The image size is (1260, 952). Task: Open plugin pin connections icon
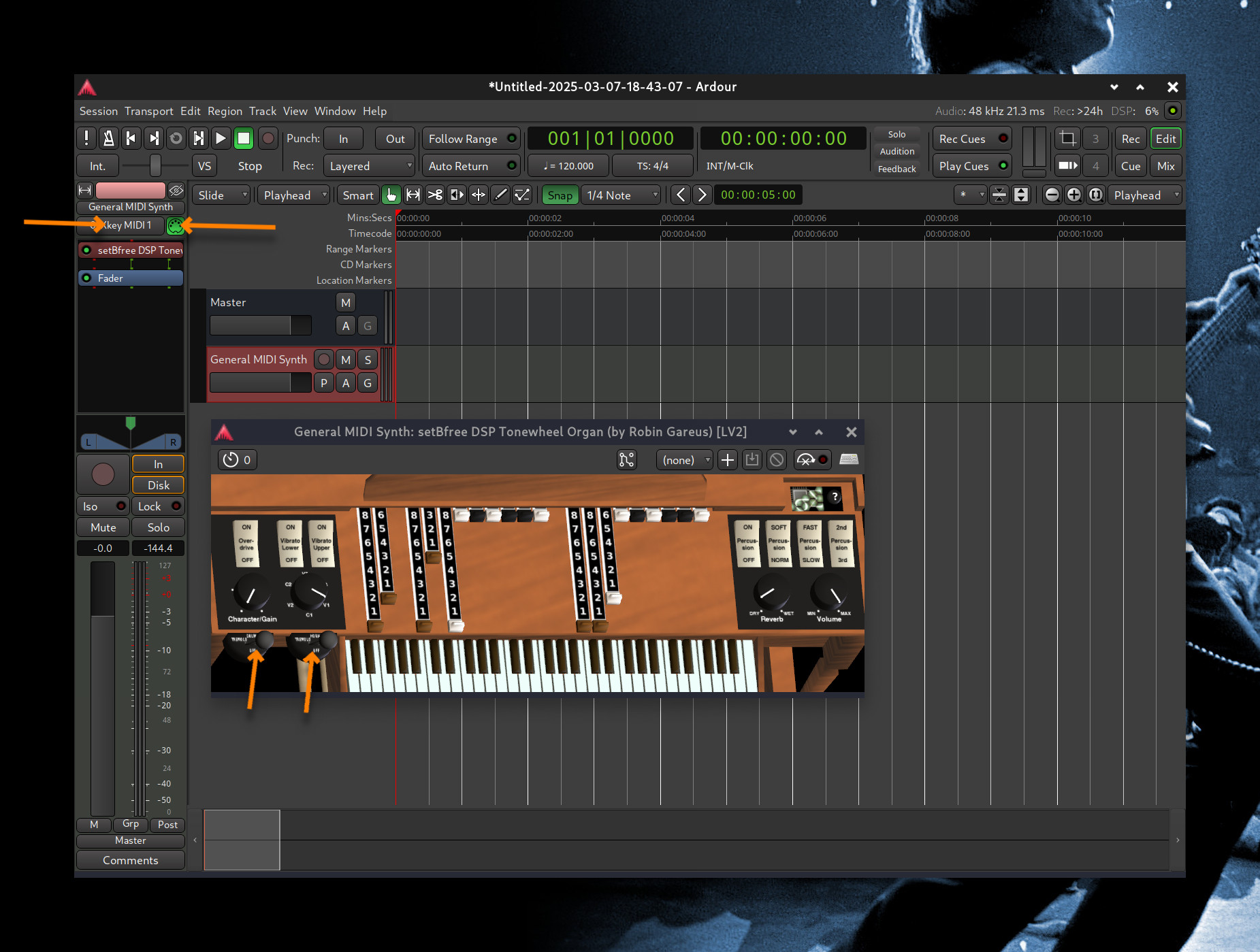626,460
